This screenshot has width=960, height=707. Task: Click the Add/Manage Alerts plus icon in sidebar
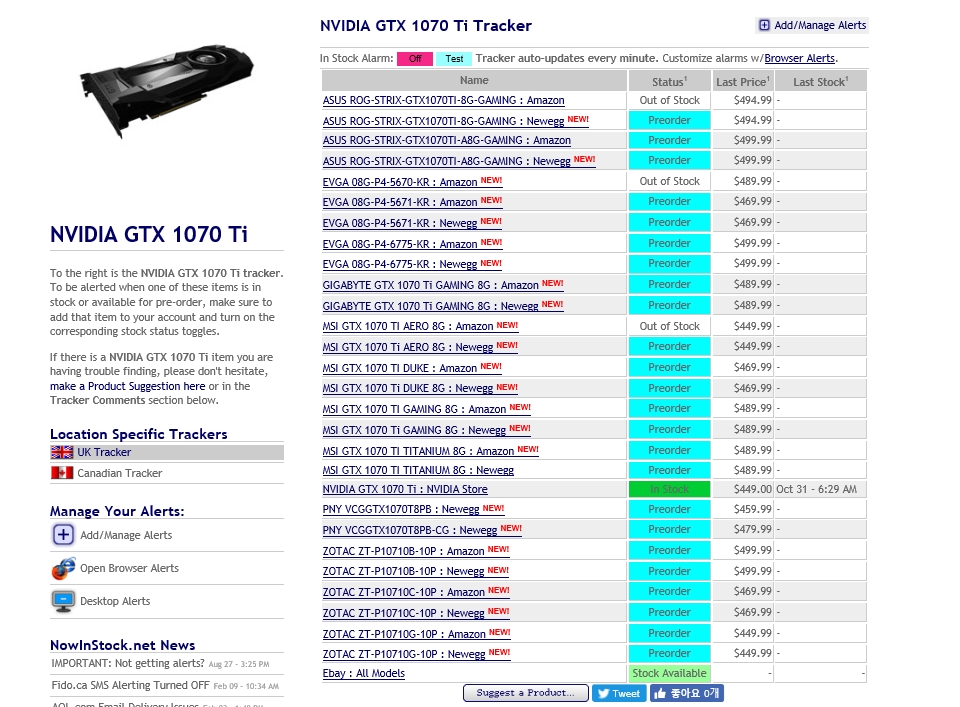[x=63, y=535]
